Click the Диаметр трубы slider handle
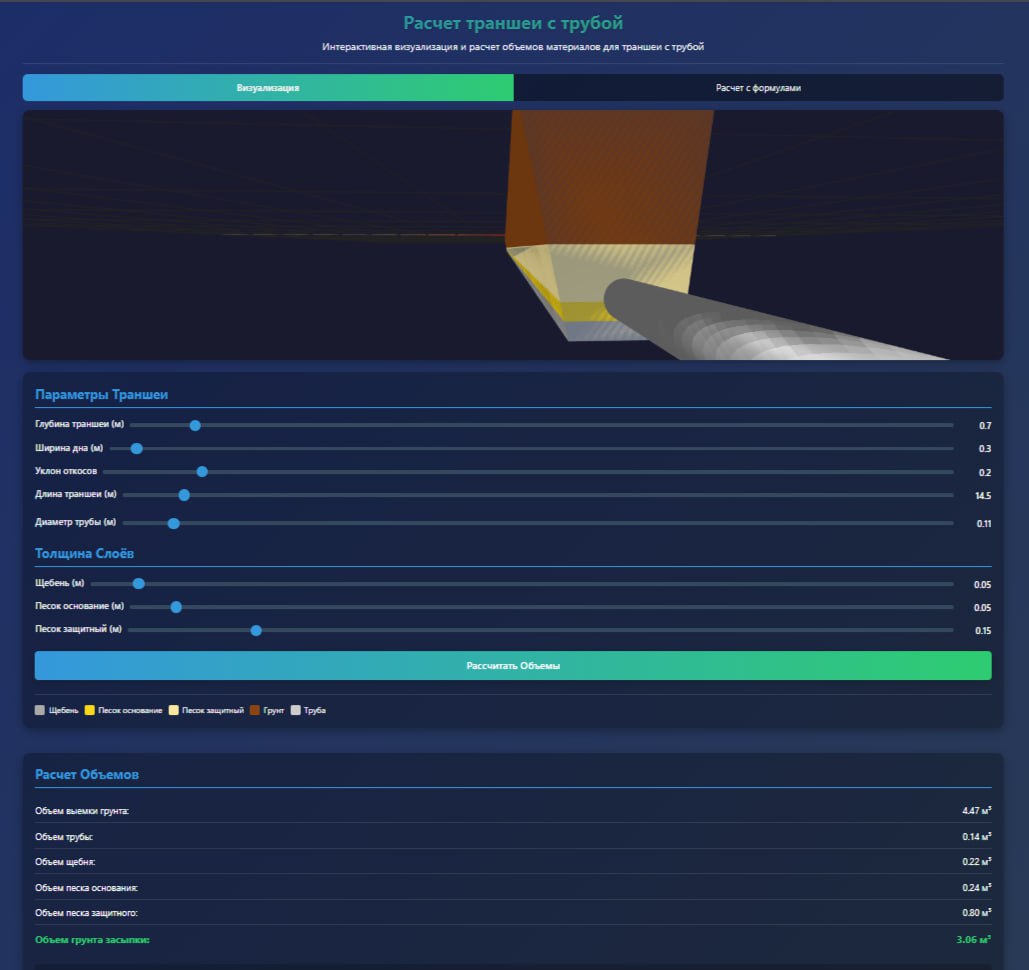The width and height of the screenshot is (1029, 970). [x=173, y=523]
